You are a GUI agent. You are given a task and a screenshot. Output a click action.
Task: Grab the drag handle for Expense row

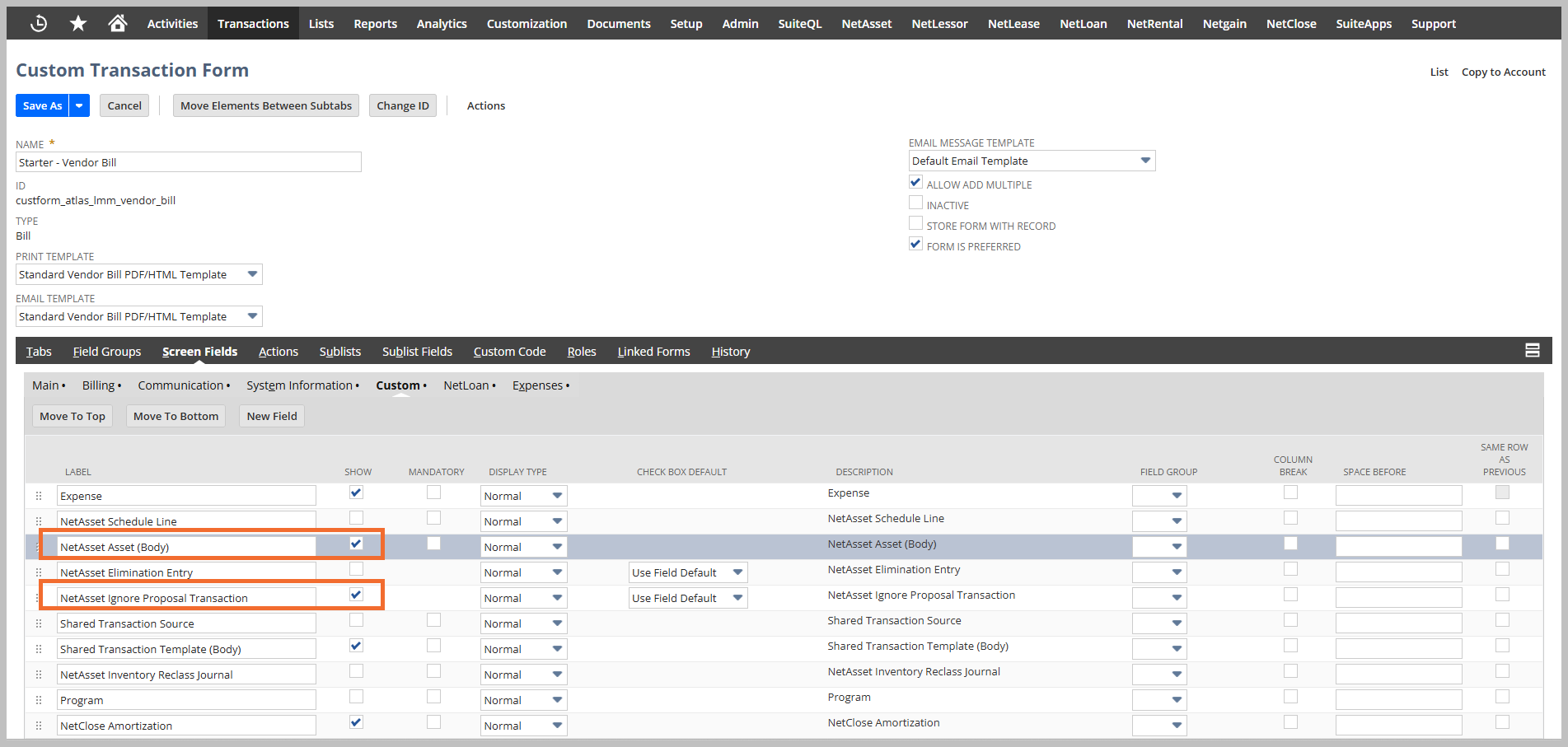point(39,496)
